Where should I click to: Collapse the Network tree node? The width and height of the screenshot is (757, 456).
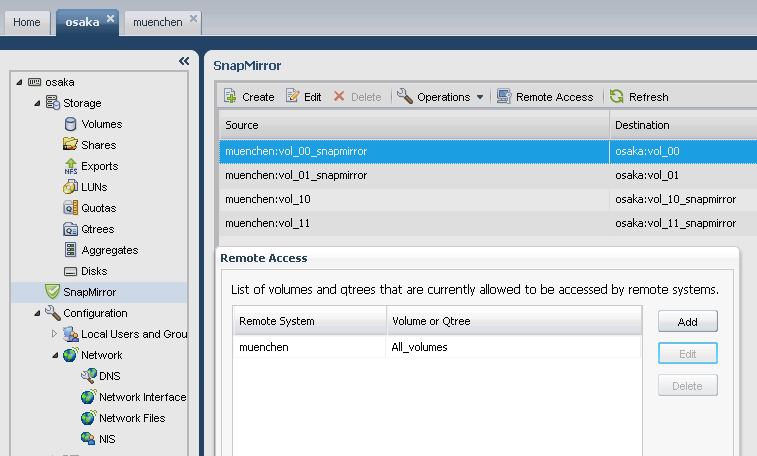click(54, 355)
